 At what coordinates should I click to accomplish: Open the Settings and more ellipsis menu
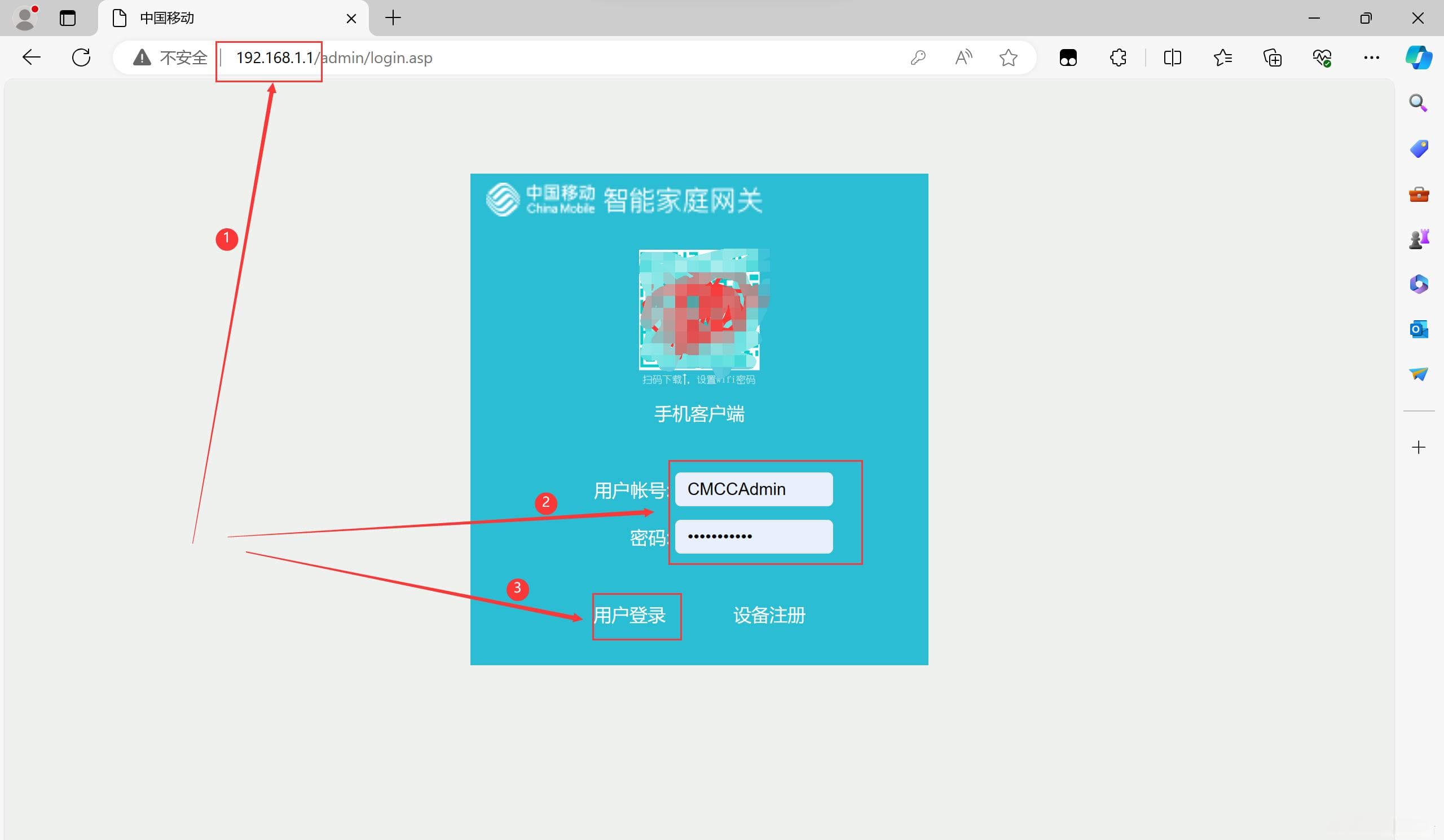(x=1371, y=58)
